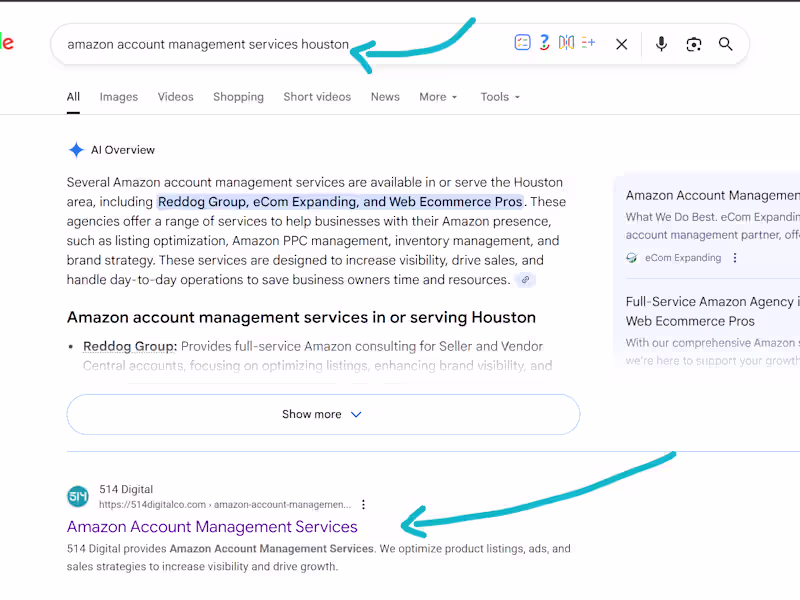Open the Amazon Account Management Services result
Image resolution: width=800 pixels, height=600 pixels.
(212, 527)
